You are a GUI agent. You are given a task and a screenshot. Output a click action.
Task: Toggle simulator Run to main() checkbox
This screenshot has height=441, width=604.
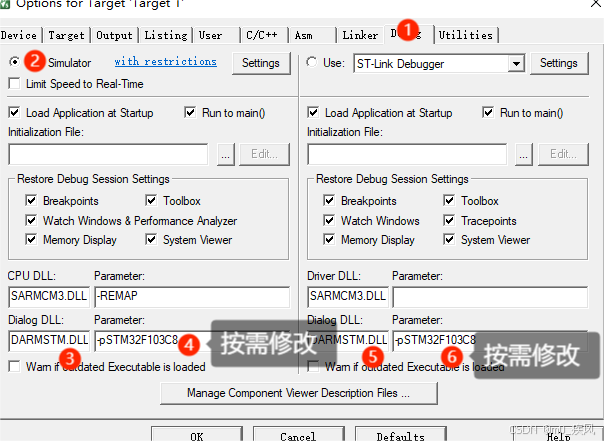[x=190, y=113]
